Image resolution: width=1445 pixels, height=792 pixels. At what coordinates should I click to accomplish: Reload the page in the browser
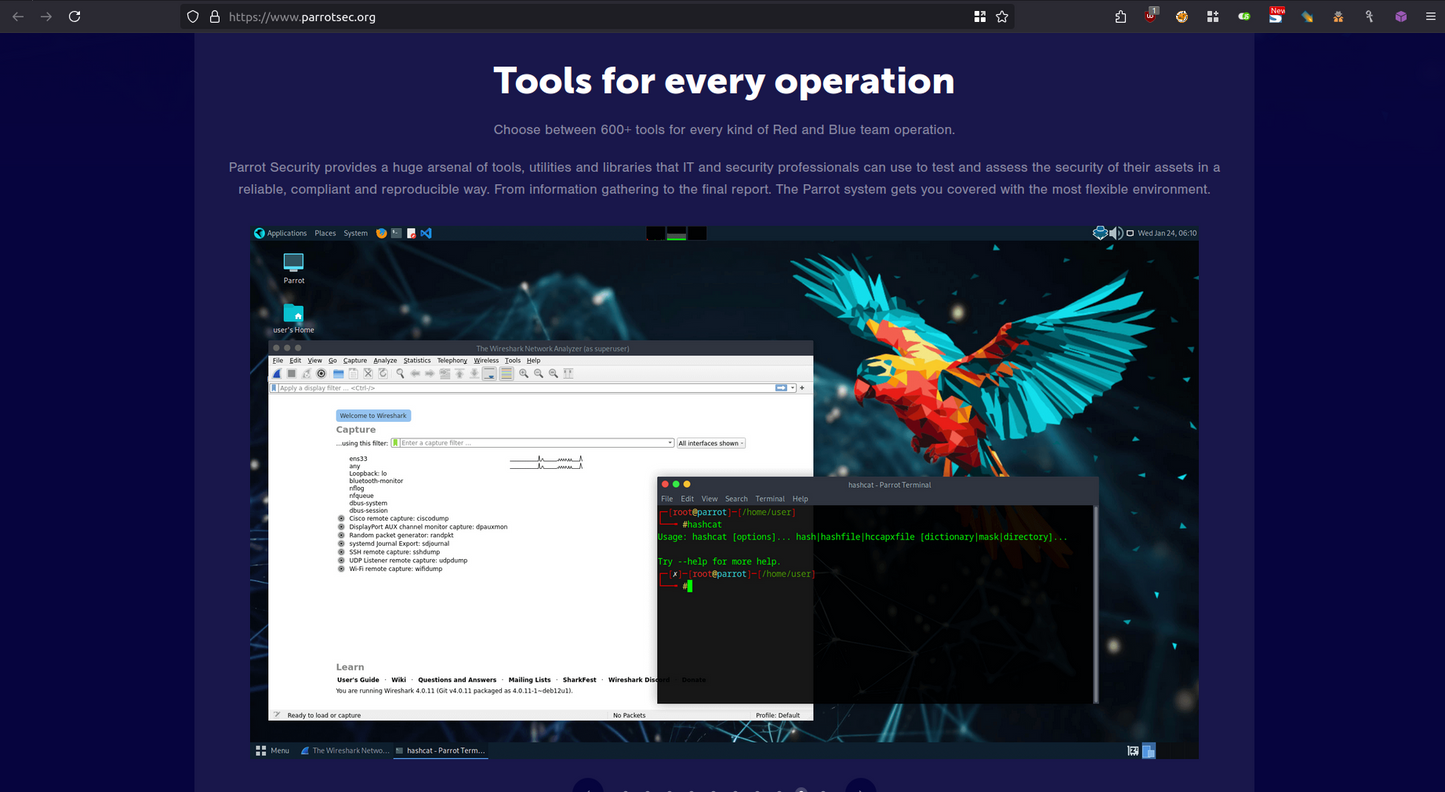[x=74, y=16]
